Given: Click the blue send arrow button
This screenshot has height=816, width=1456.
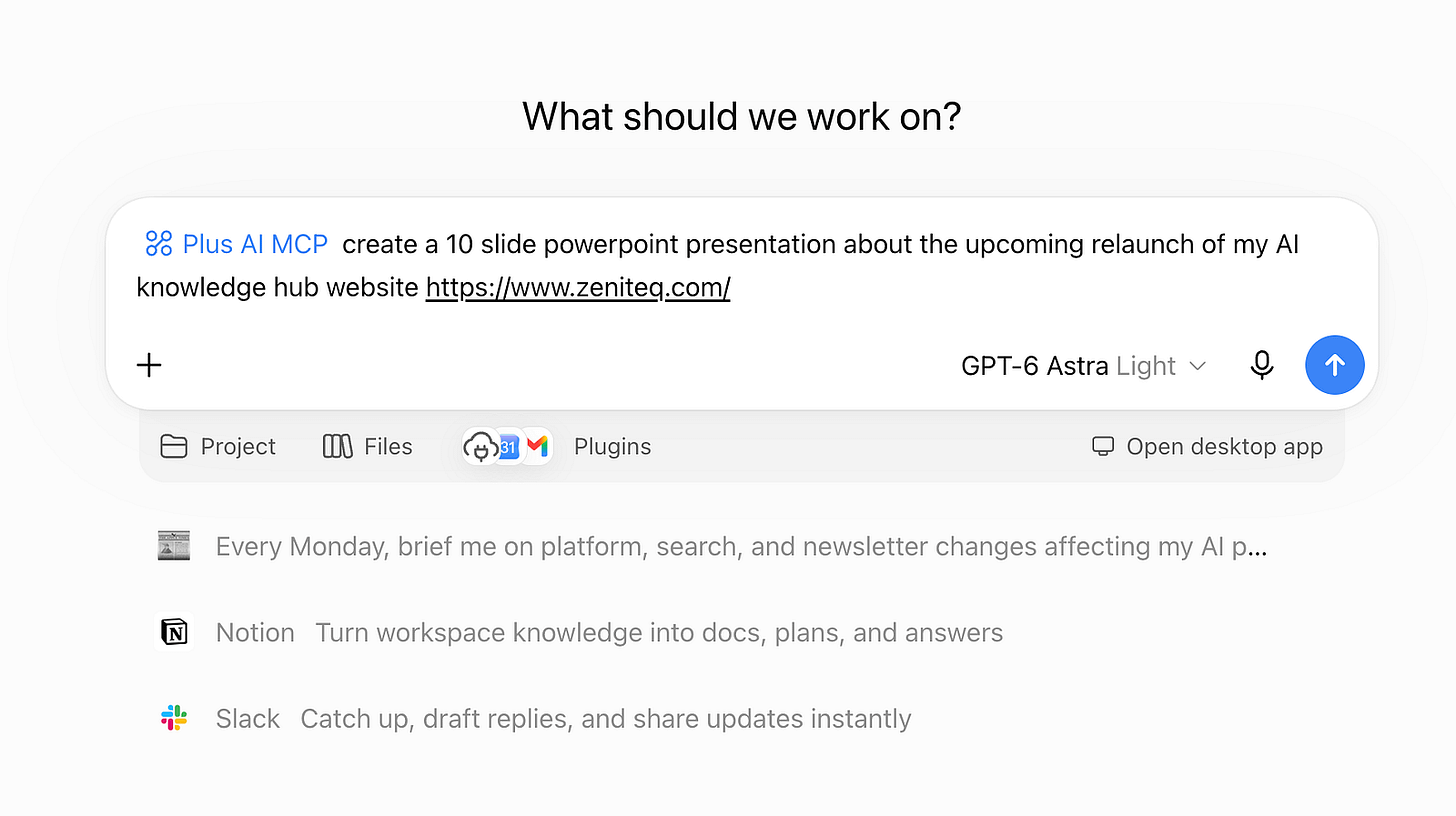Looking at the screenshot, I should [1335, 365].
